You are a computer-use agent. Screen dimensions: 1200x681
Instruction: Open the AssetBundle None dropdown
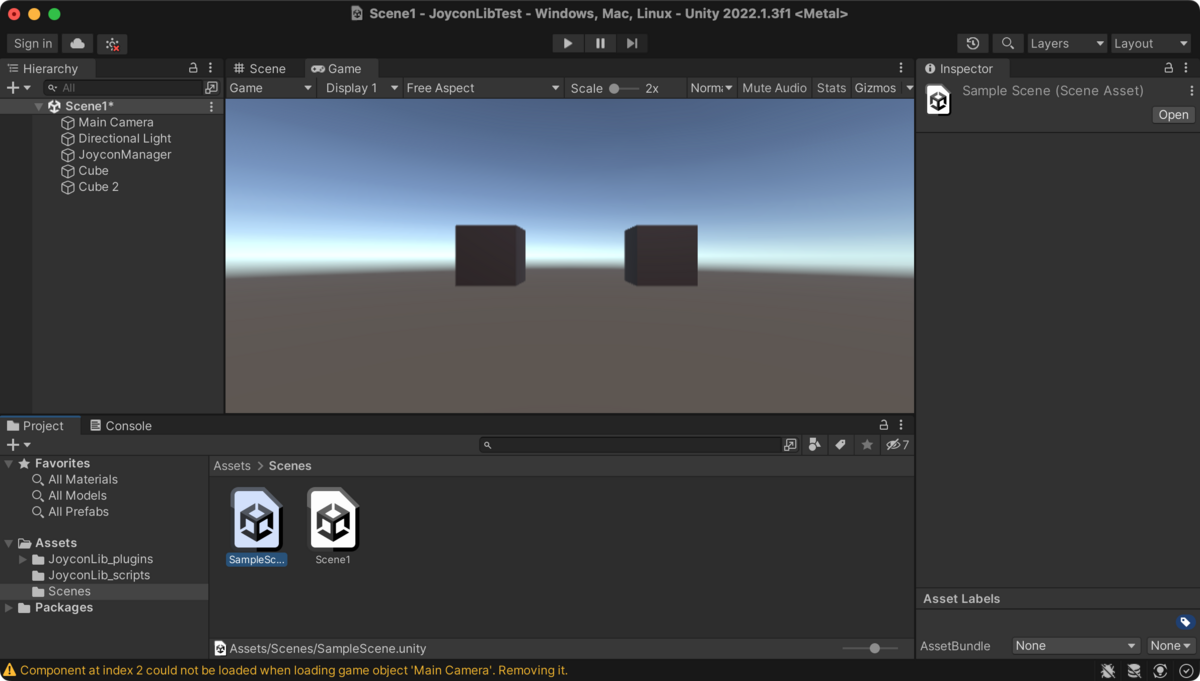point(1076,646)
